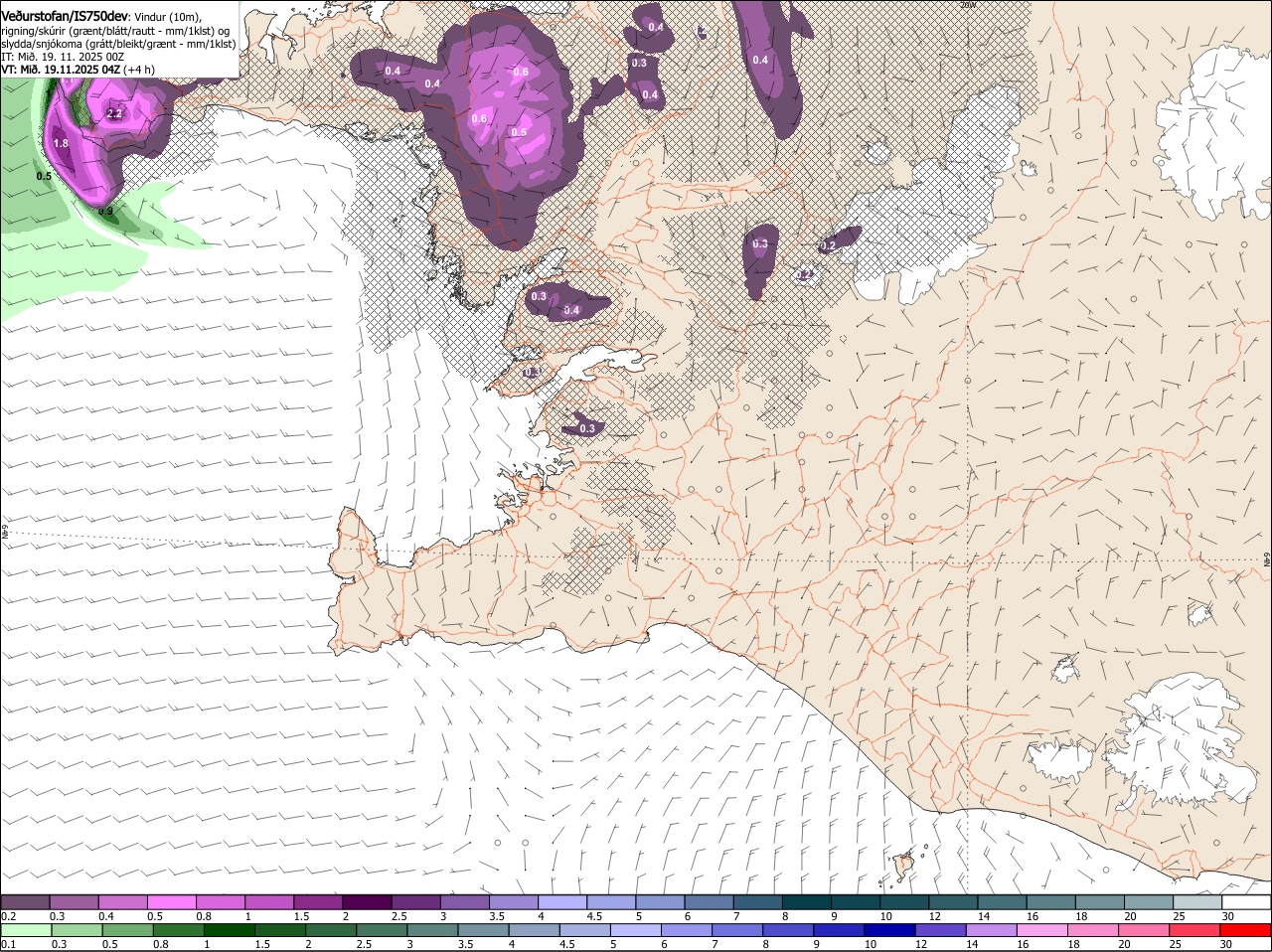Click the Veðurstofan/IS750dev title text

(65, 17)
